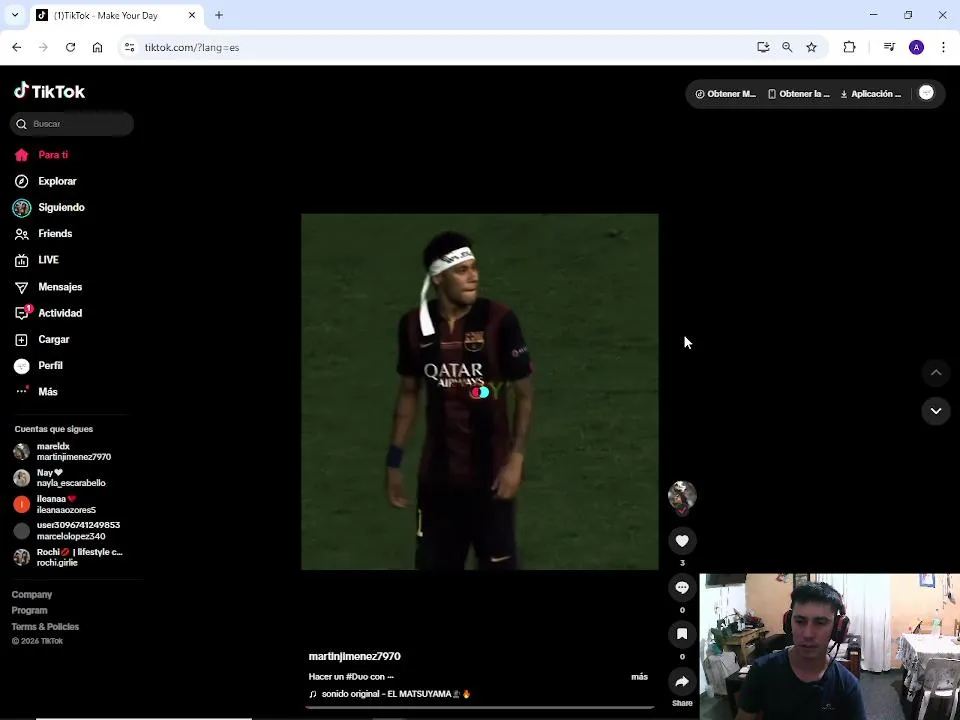Screen dimensions: 960x720
Task: Open a new browser tab
Action: click(219, 15)
